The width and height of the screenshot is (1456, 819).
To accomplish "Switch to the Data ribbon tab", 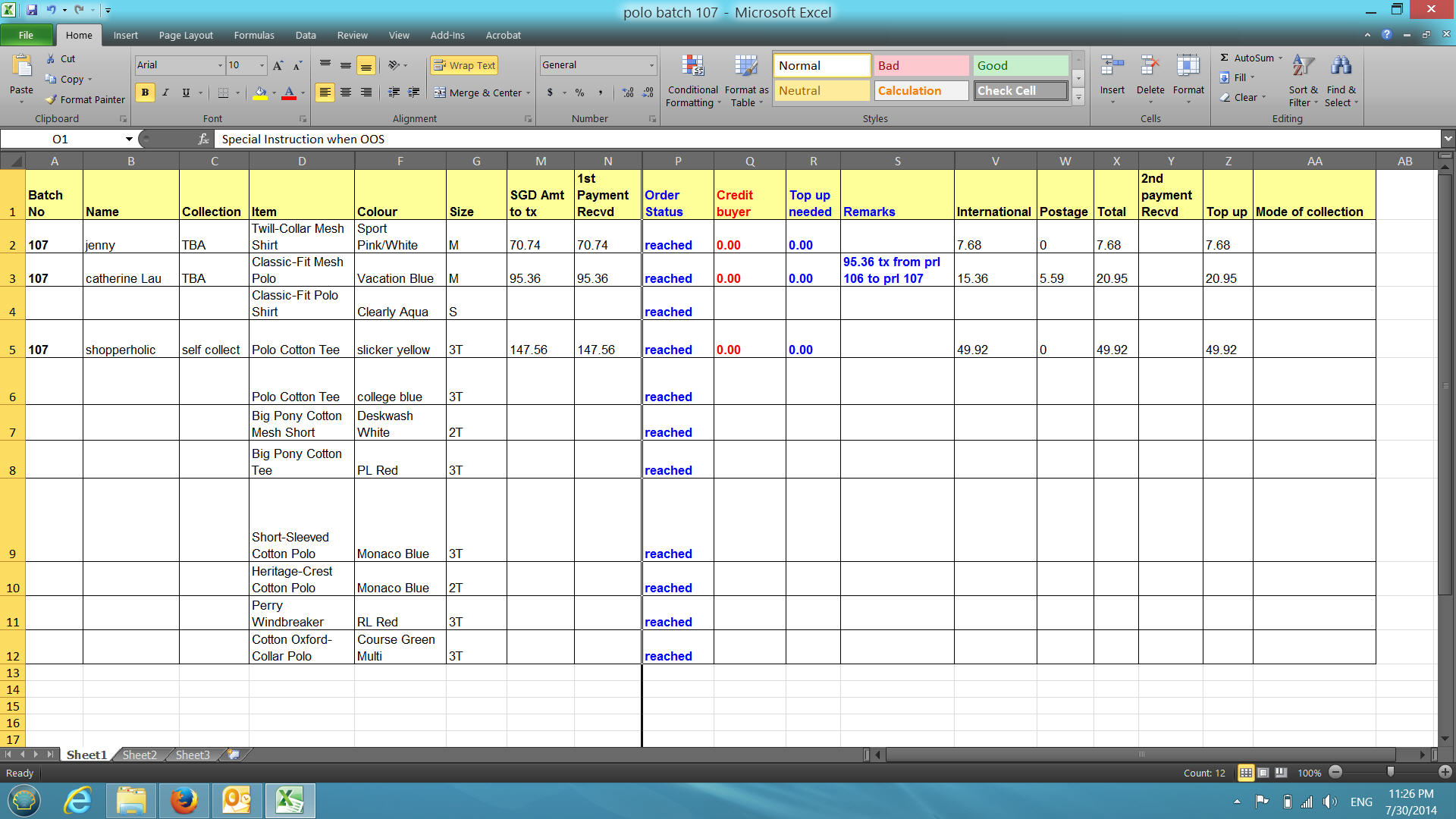I will (306, 35).
